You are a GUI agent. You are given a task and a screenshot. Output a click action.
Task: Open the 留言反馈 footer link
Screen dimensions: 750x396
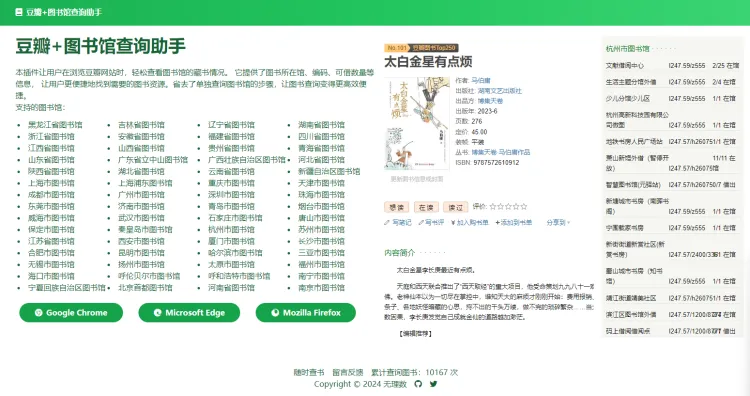tap(348, 372)
